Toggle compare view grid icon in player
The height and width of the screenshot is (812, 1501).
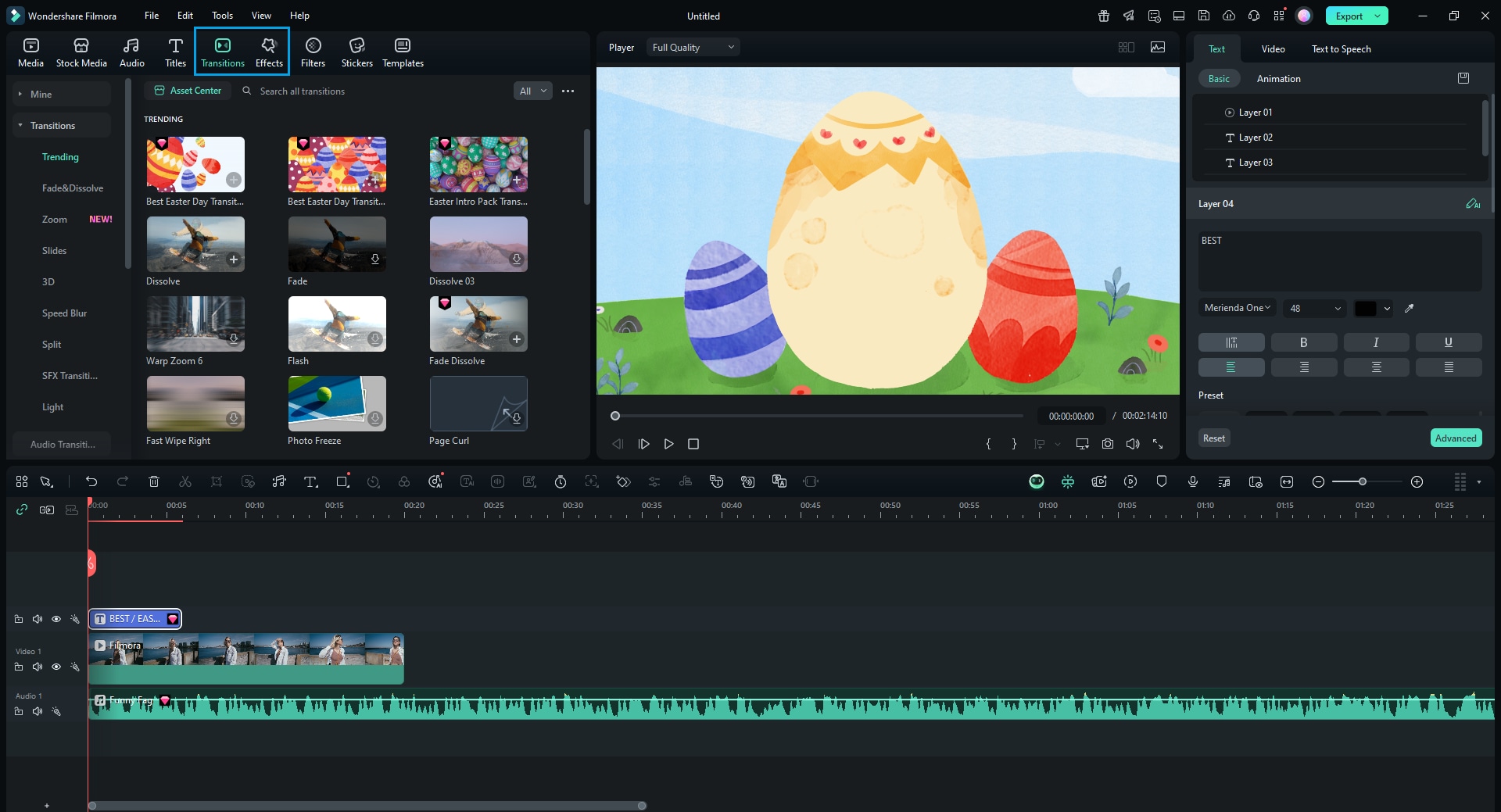click(1127, 47)
